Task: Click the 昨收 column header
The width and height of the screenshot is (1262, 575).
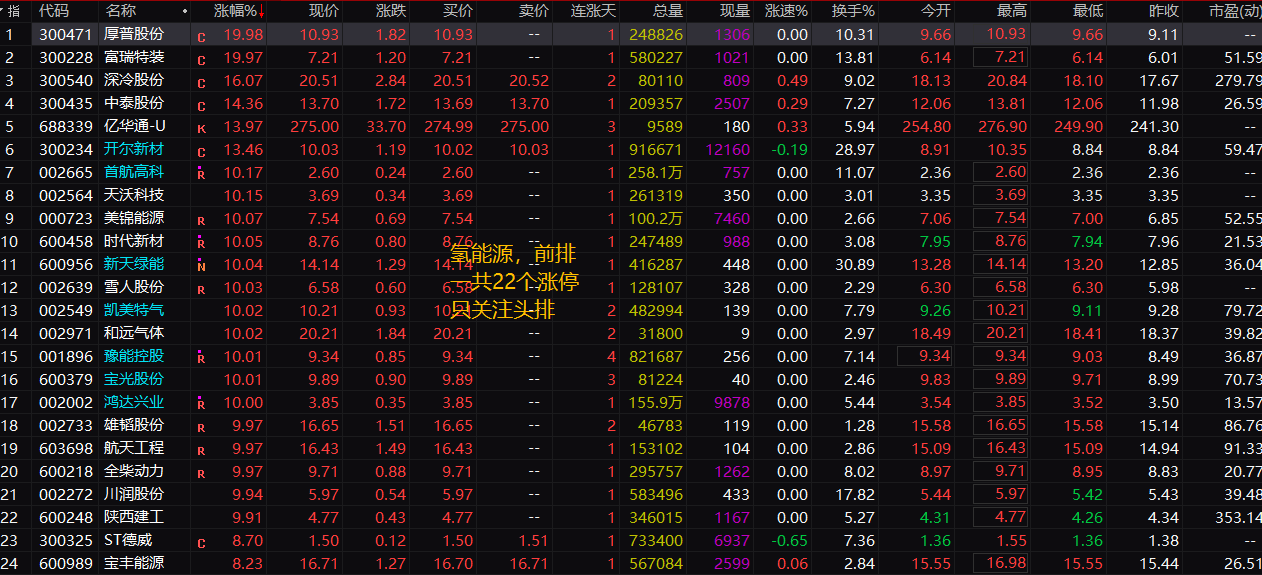Action: coord(1164,11)
